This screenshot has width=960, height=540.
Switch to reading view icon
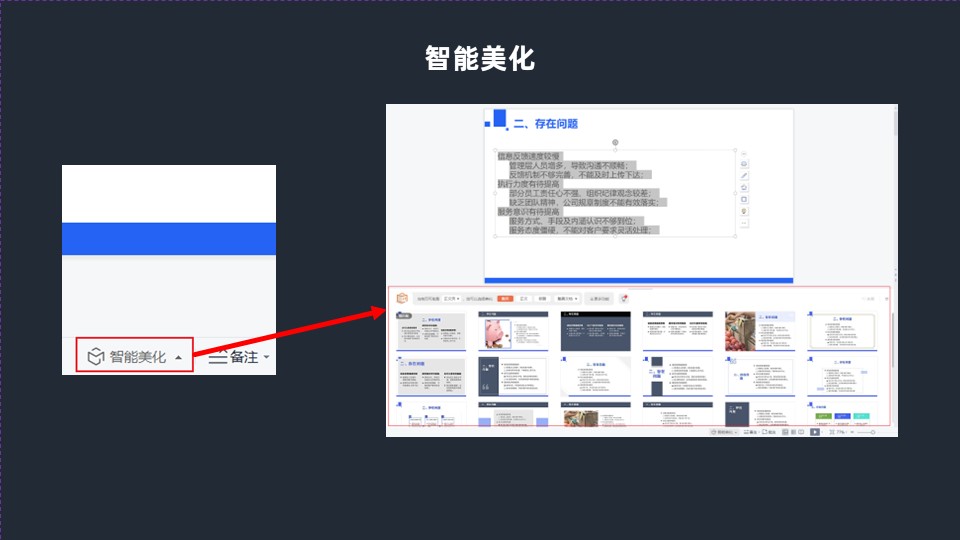[x=801, y=432]
